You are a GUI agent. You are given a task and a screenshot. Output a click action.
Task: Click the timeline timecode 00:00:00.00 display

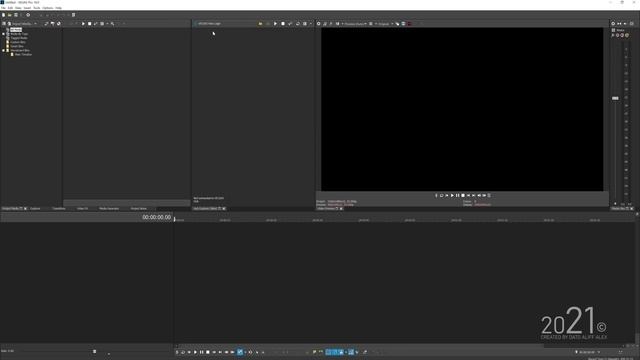click(x=156, y=218)
